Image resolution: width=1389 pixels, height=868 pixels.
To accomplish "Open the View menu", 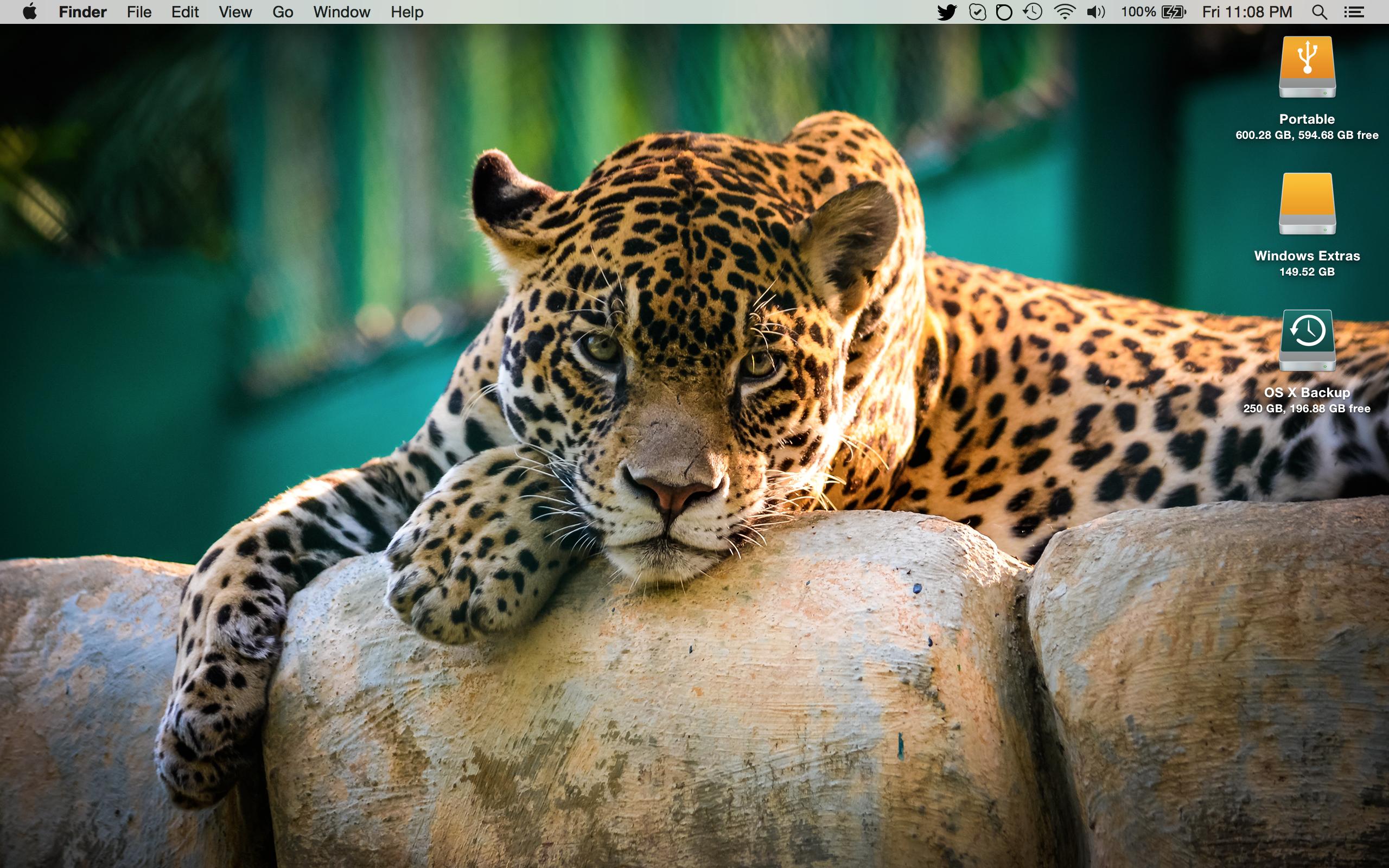I will (235, 12).
